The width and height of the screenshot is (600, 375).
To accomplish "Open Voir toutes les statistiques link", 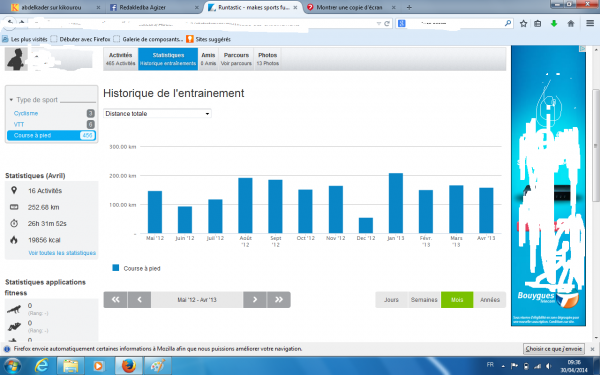I will [62, 253].
